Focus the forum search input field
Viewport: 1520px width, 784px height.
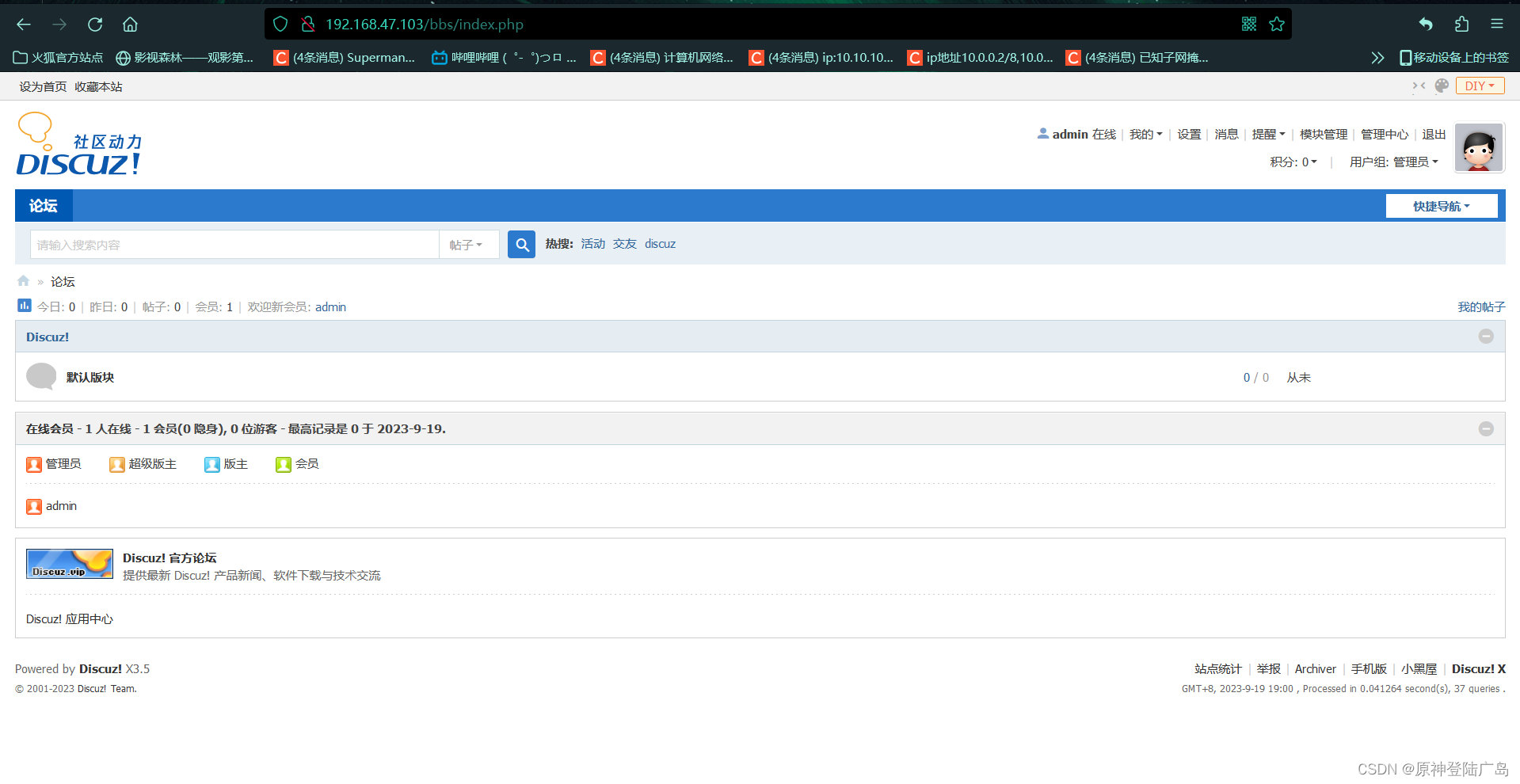234,245
